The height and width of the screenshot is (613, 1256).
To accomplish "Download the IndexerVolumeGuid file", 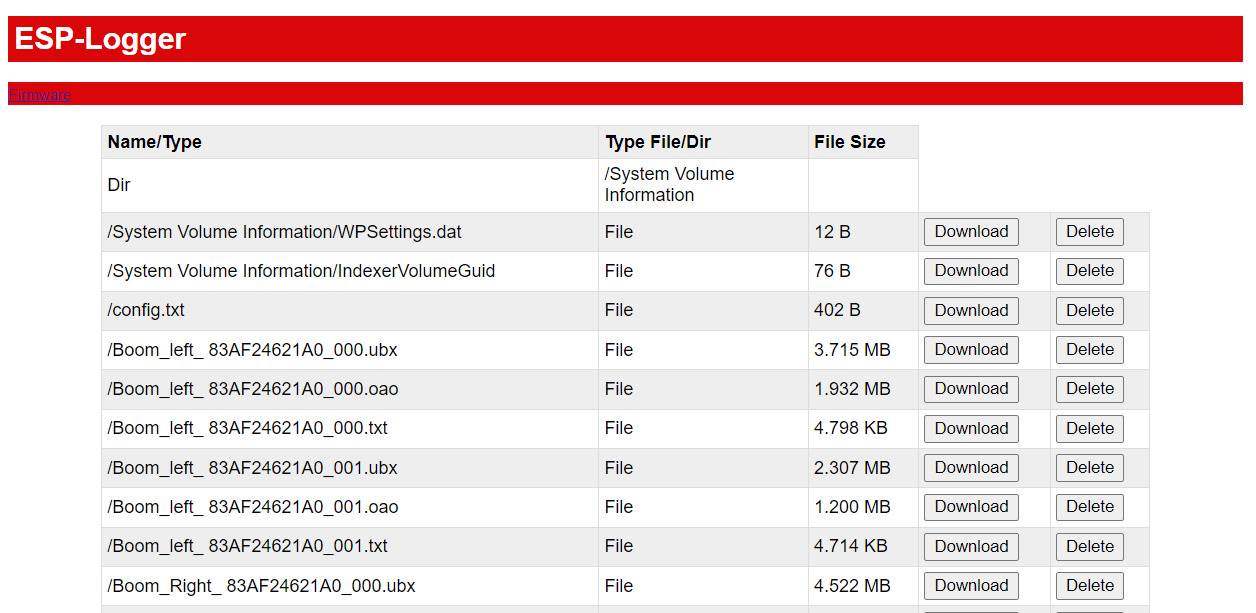I will point(969,271).
